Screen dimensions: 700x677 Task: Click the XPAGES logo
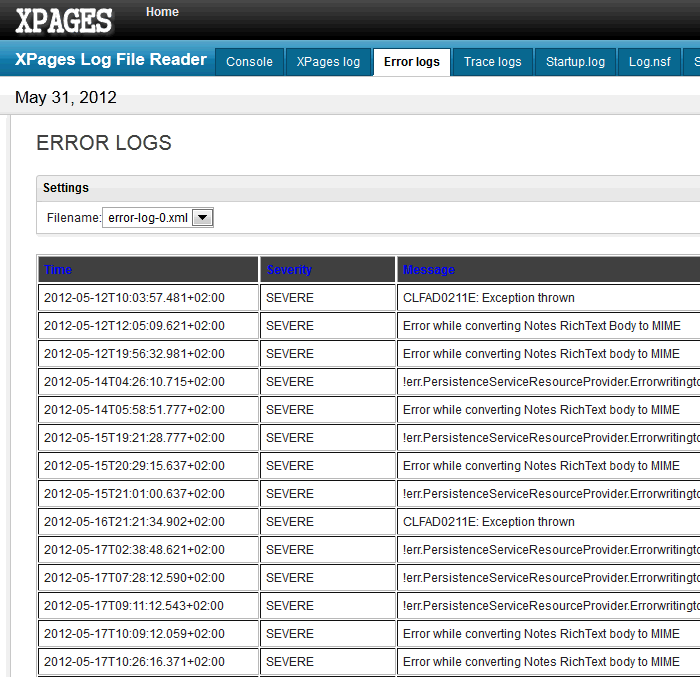(64, 20)
